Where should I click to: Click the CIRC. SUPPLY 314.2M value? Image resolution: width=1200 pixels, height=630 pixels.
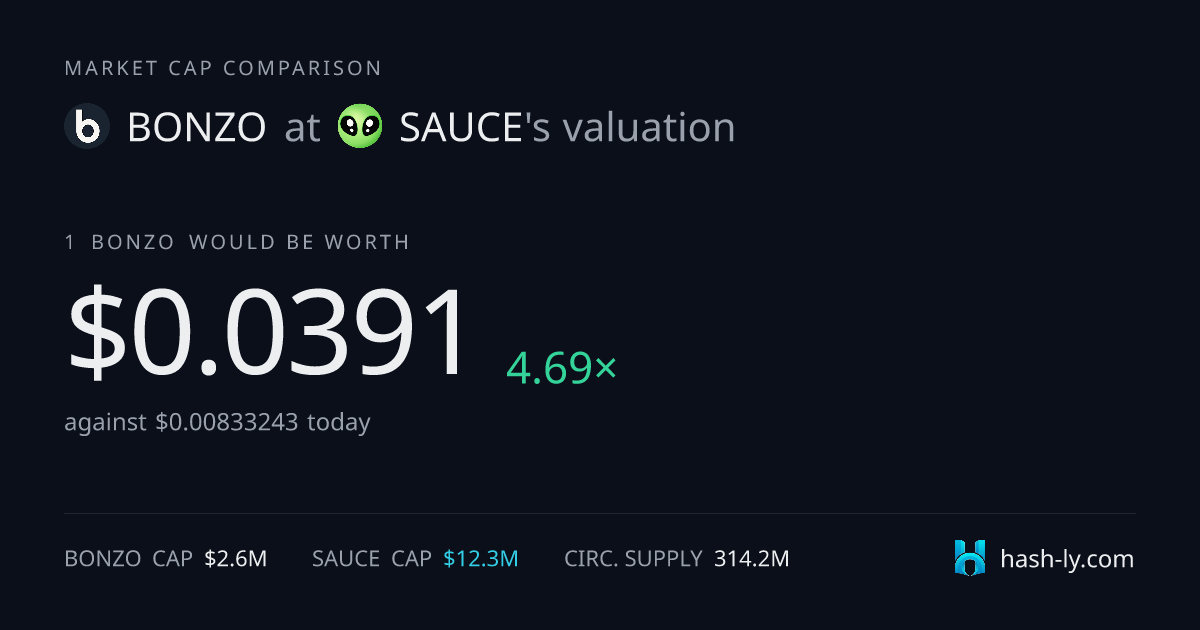coord(752,559)
